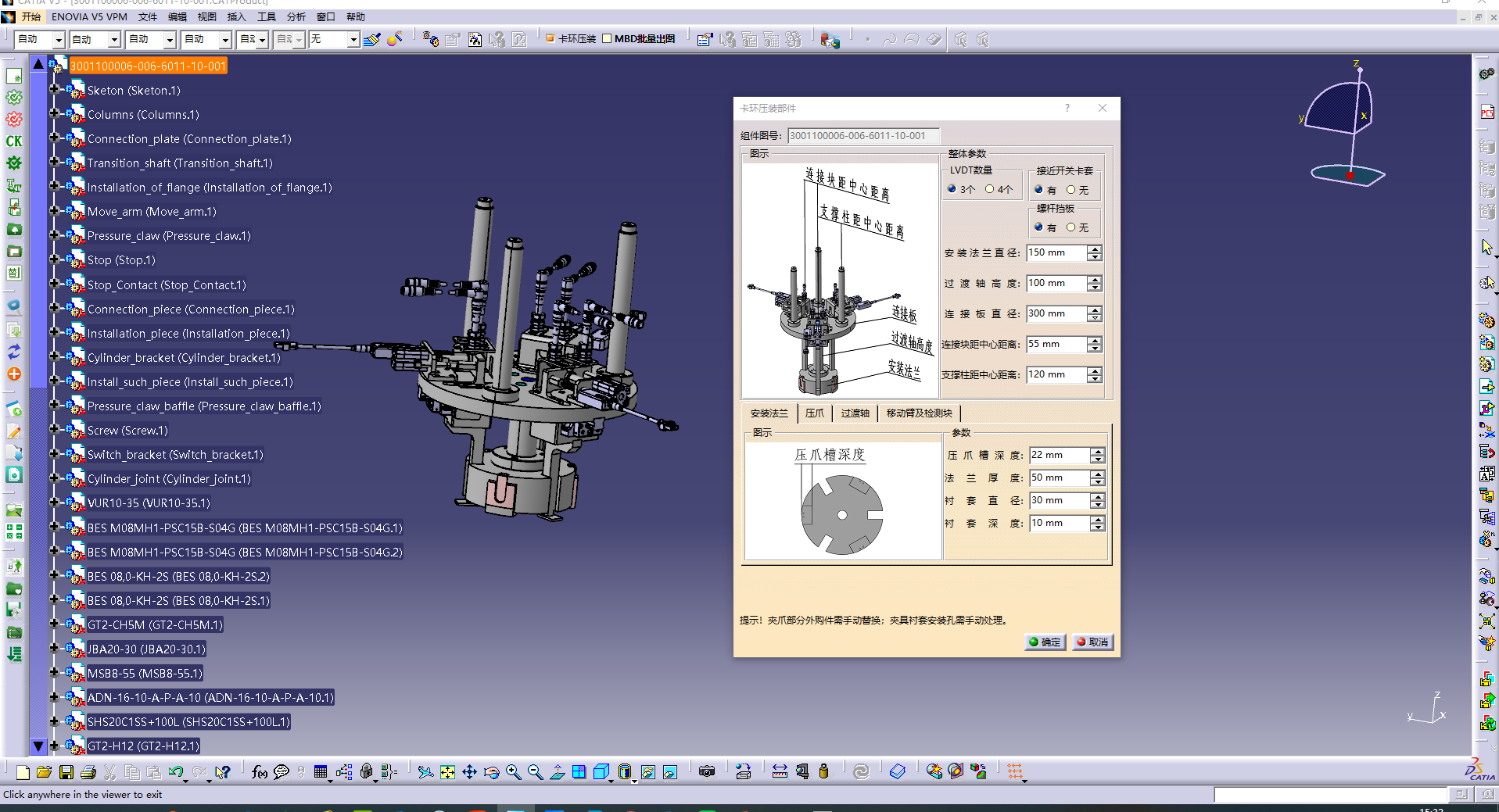Click the Fly mode airplane icon
This screenshot has height=812, width=1499.
[x=425, y=772]
